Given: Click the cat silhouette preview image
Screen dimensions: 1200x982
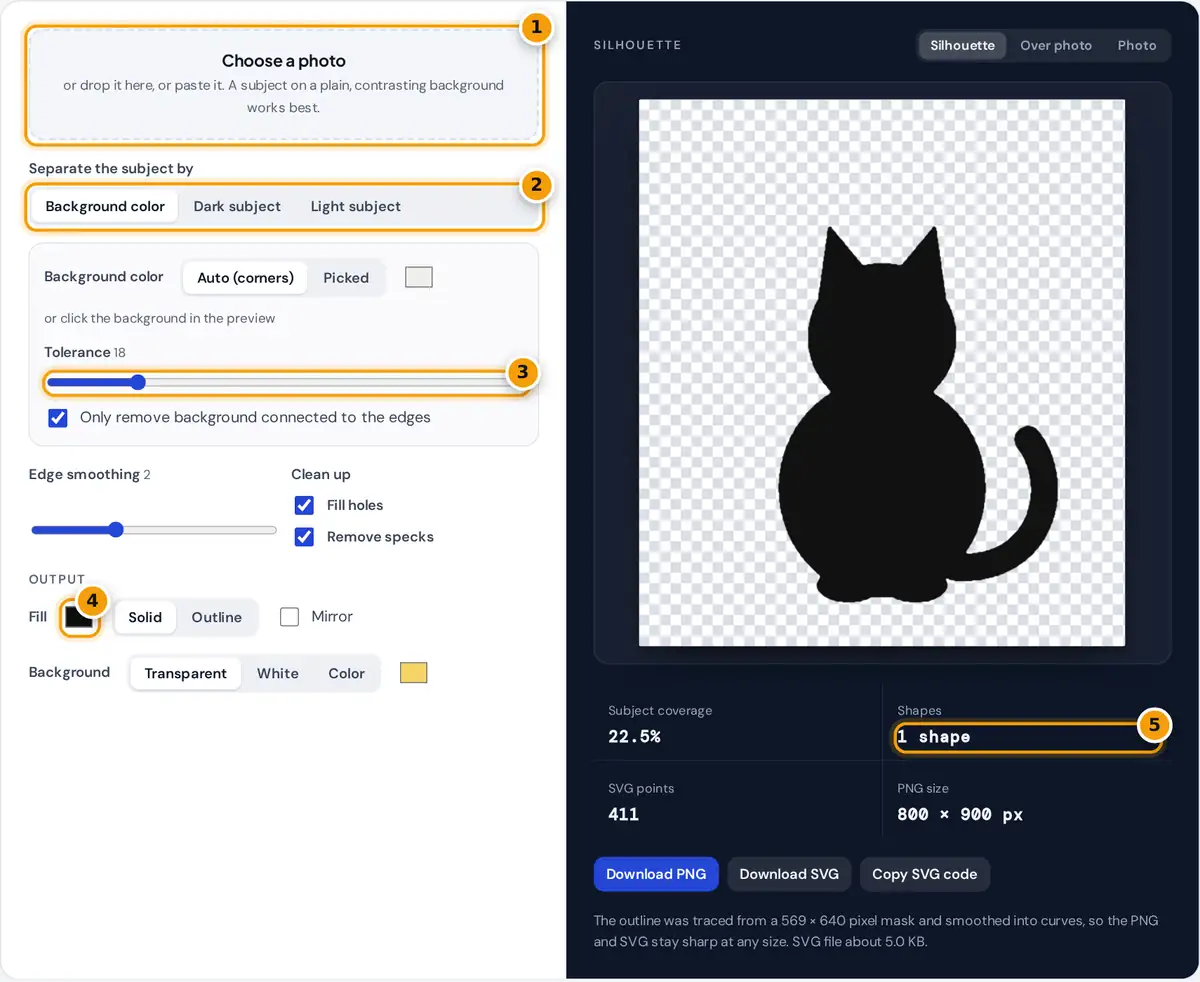Looking at the screenshot, I should [882, 373].
